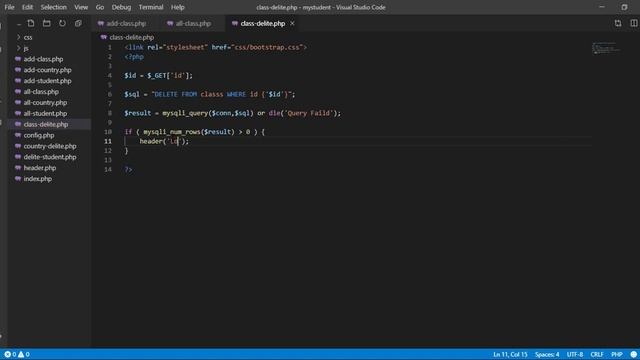Refresh the explorer file list

point(62,23)
